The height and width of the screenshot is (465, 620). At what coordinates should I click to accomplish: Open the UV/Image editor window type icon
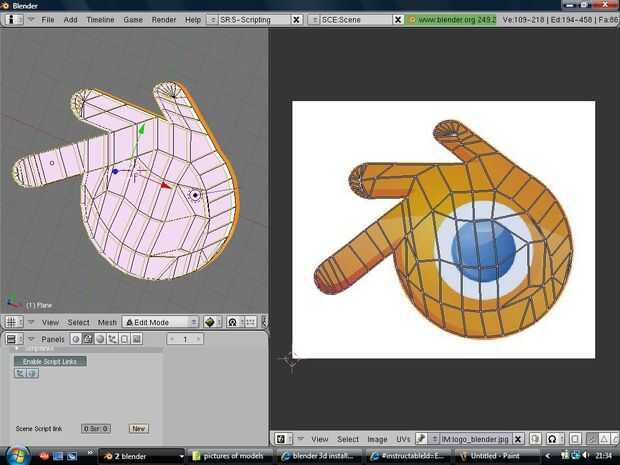281,439
